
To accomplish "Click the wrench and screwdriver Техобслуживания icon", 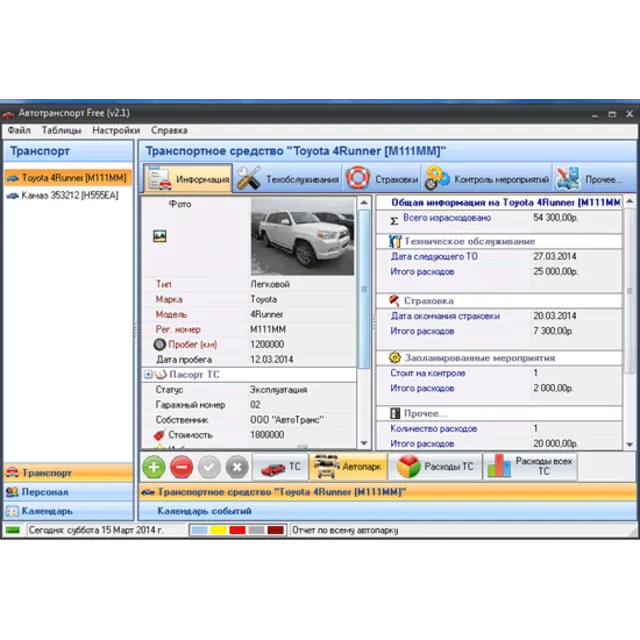I will click(249, 178).
